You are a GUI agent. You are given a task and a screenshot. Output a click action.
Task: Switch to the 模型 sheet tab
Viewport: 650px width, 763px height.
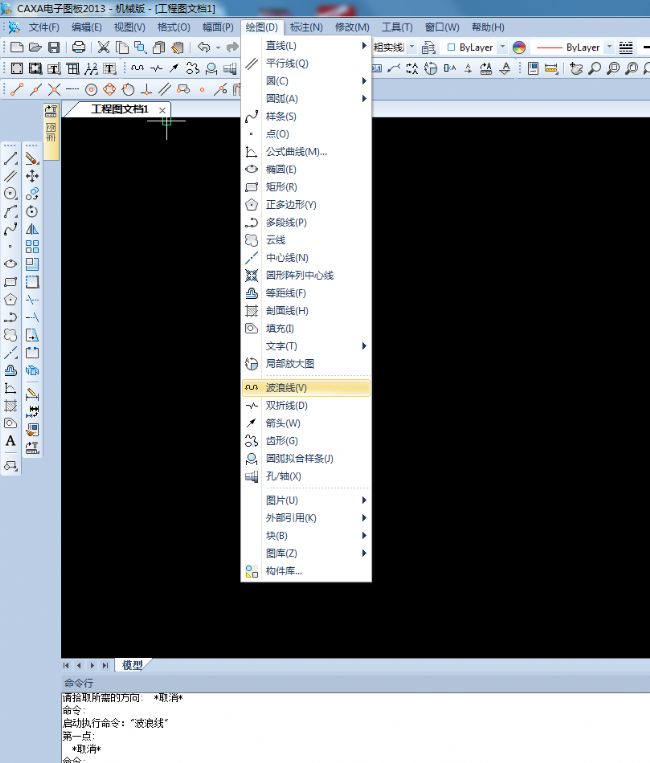point(132,665)
